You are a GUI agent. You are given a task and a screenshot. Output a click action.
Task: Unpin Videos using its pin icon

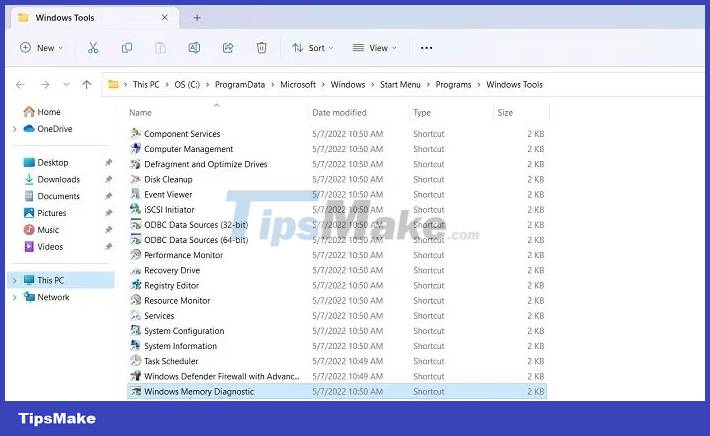point(108,247)
